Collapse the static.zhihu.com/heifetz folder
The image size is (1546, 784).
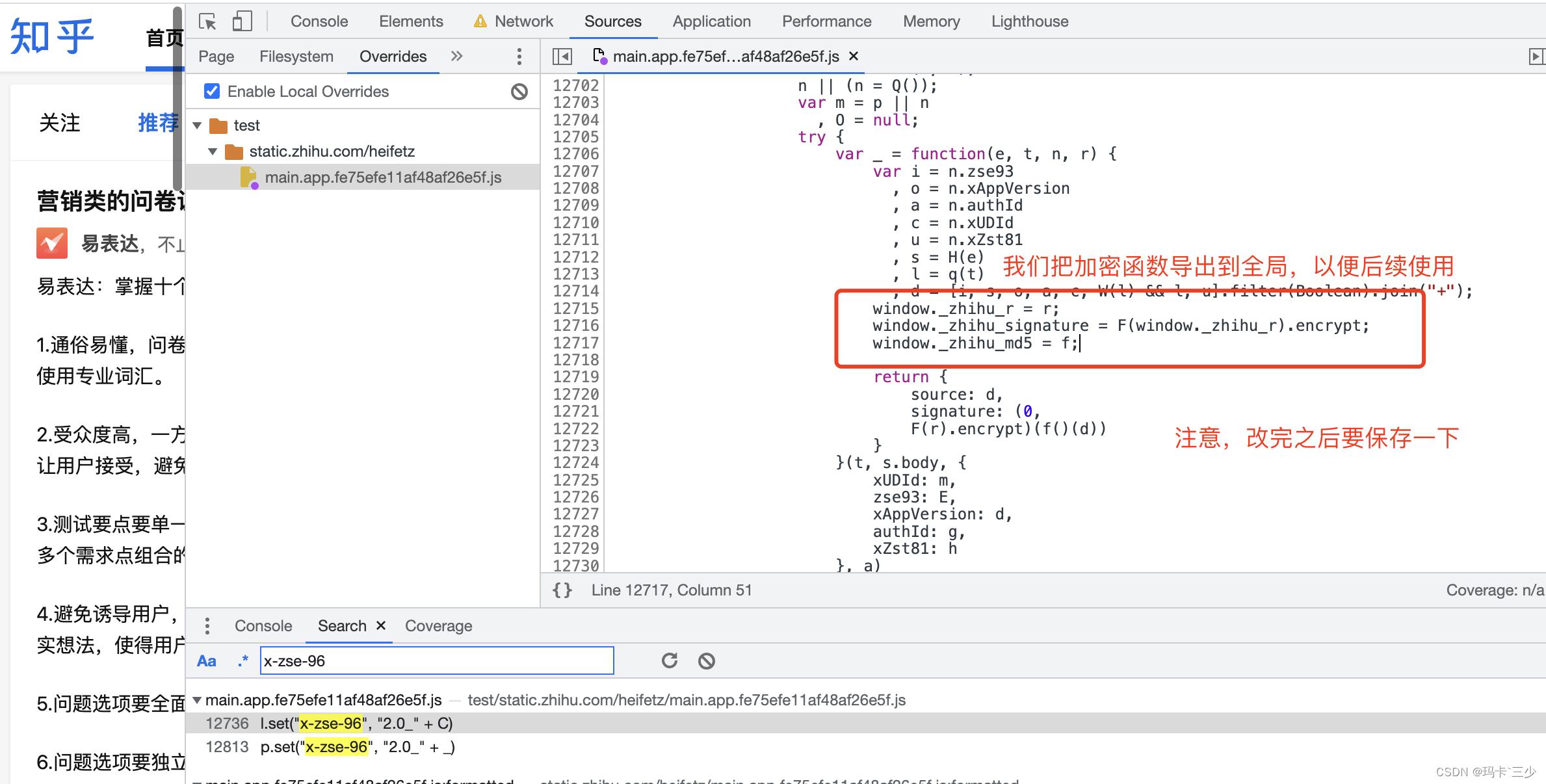pos(213,151)
